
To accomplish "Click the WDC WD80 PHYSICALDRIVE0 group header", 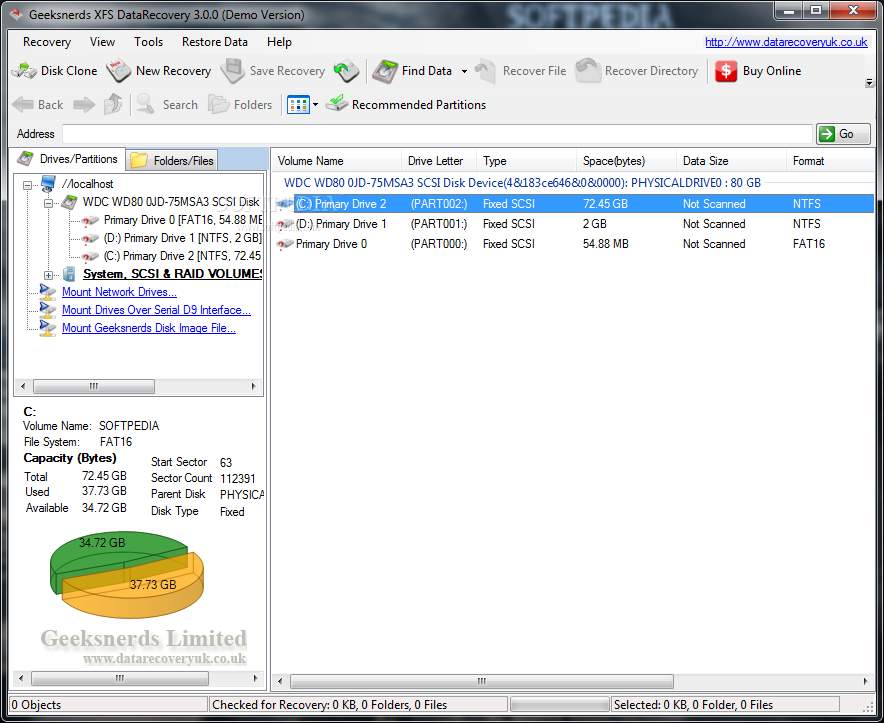I will pos(522,183).
